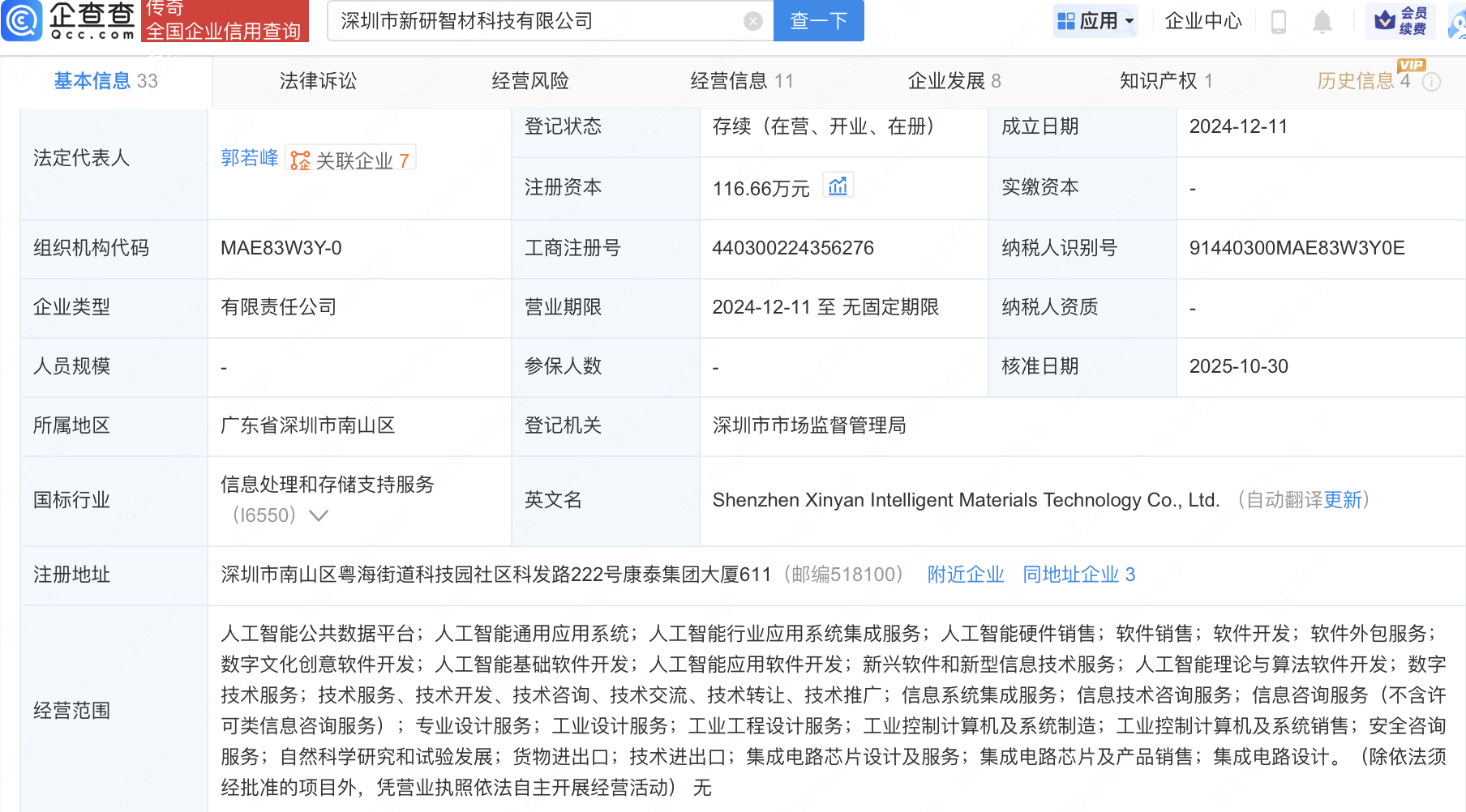
Task: Open legal representative 郭若峰 link
Action: point(250,158)
